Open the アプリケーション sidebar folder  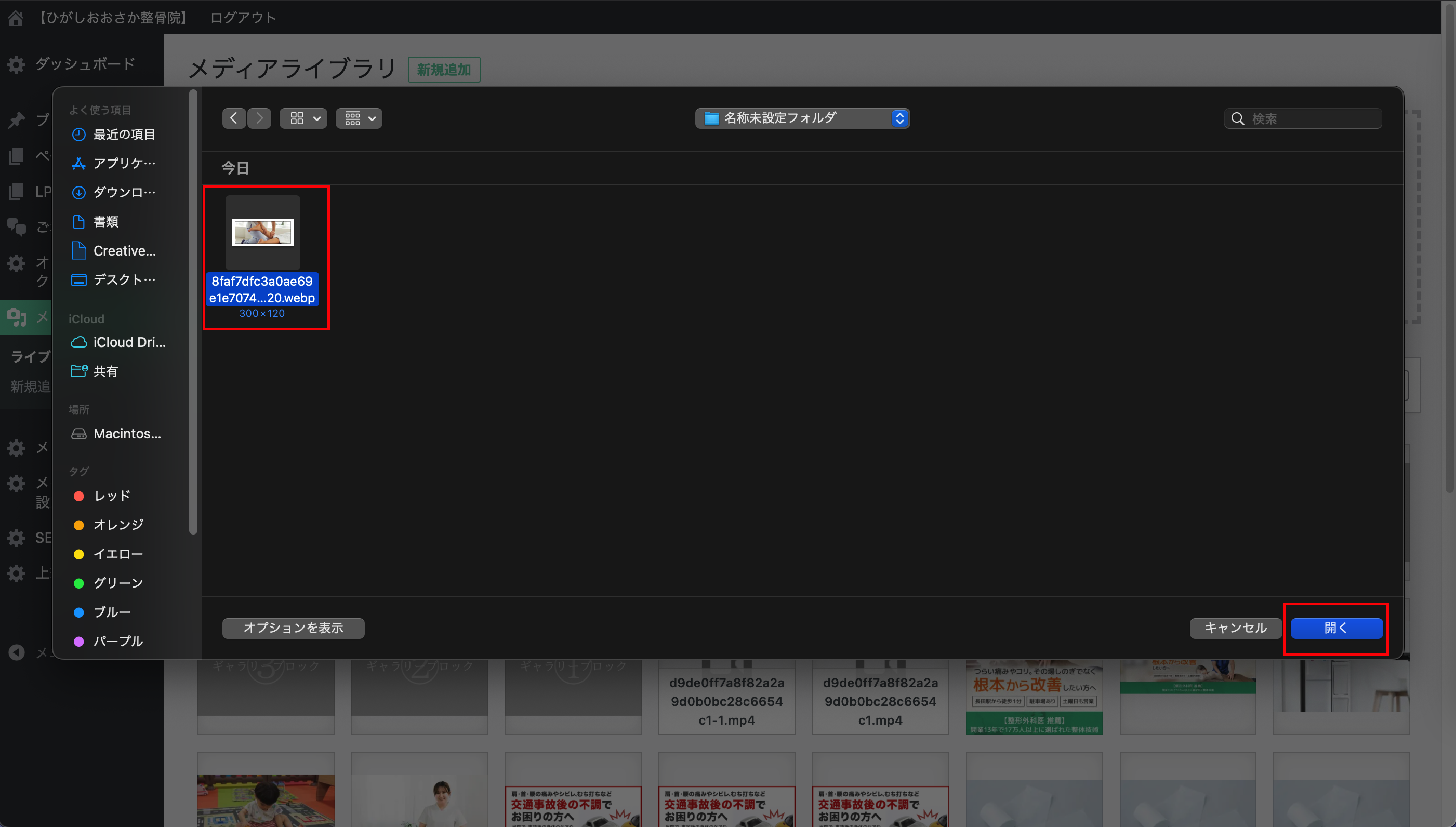pos(124,164)
